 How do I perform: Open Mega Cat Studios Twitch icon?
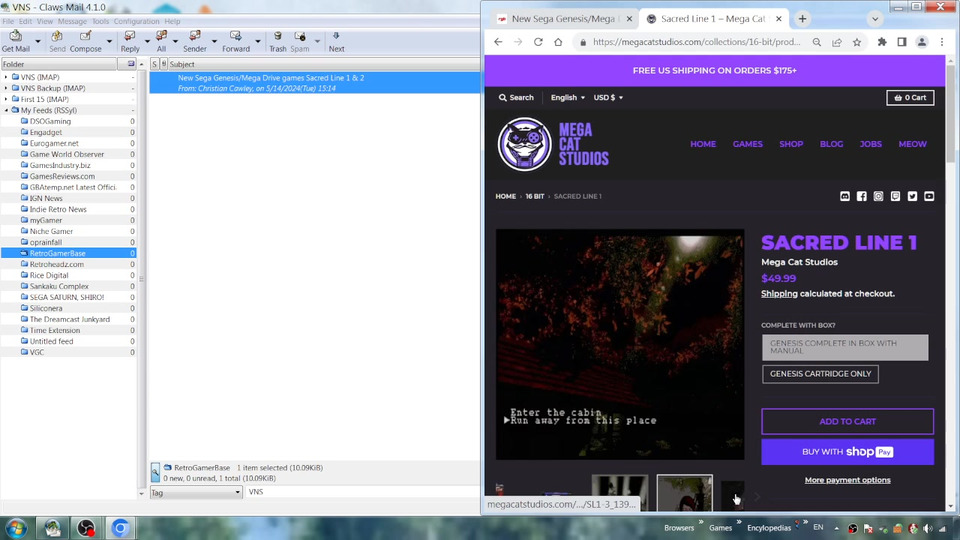pyautogui.click(x=895, y=196)
